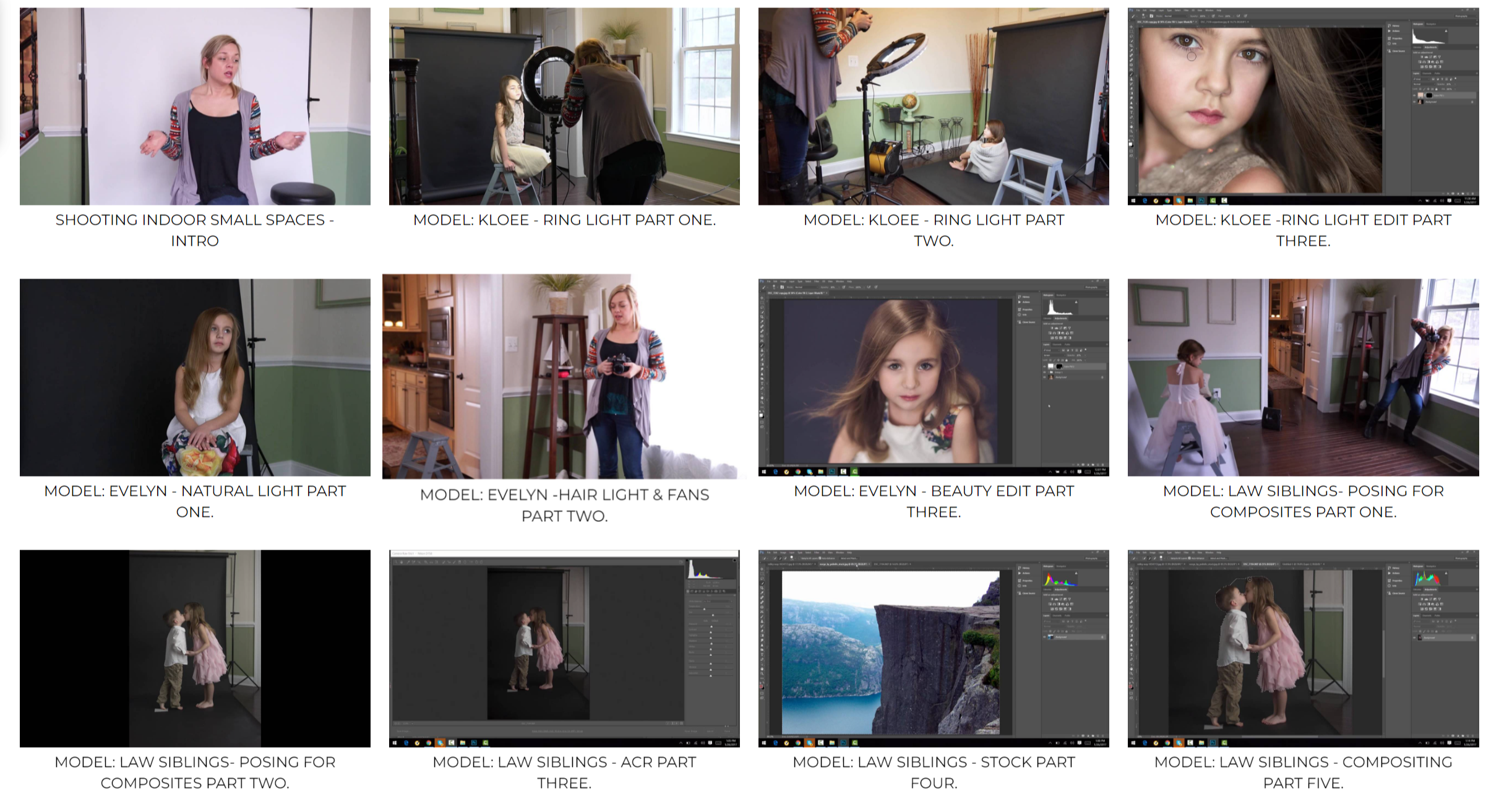Open Evelyn Hair Light & Fans thumbnail
The width and height of the screenshot is (1512, 809).
click(564, 376)
